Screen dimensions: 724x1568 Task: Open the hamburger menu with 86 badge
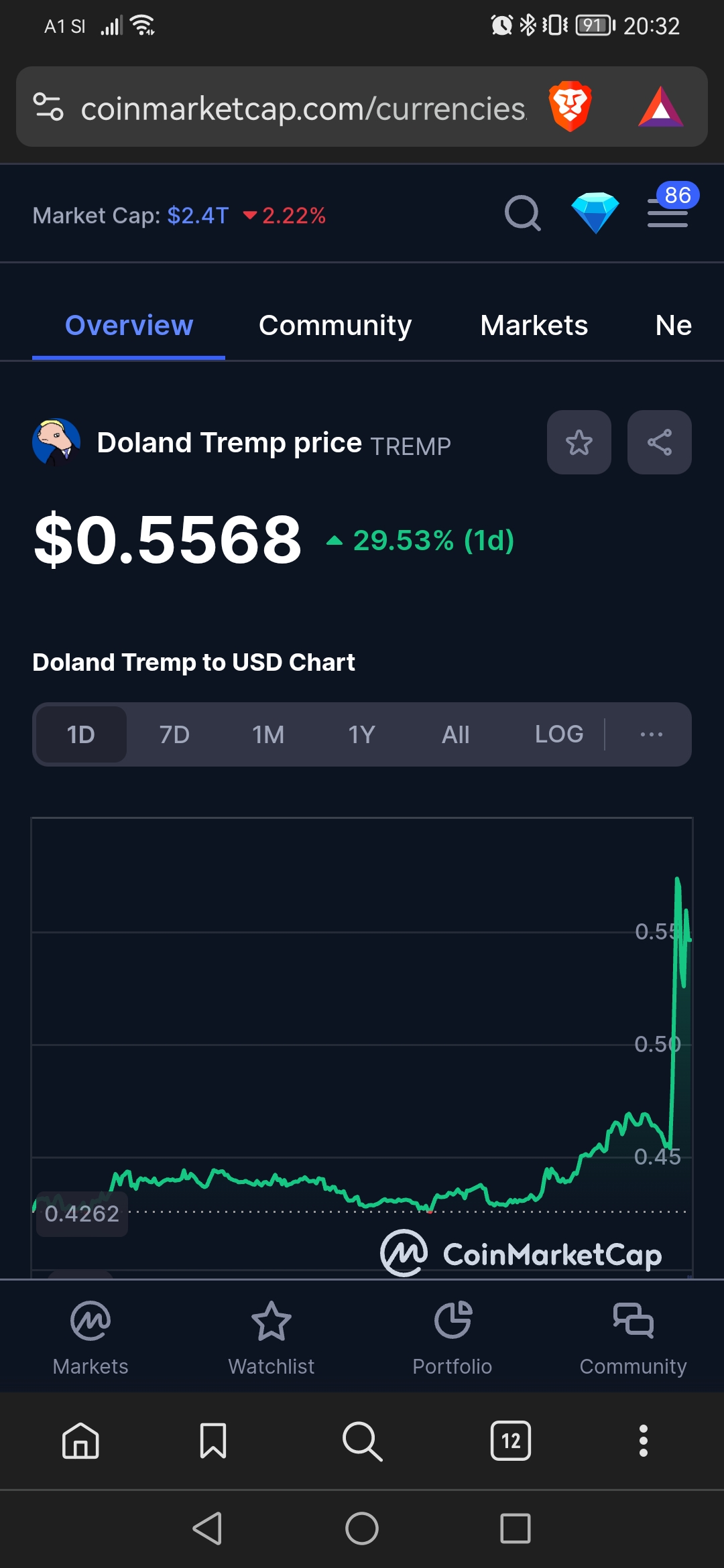click(x=669, y=210)
